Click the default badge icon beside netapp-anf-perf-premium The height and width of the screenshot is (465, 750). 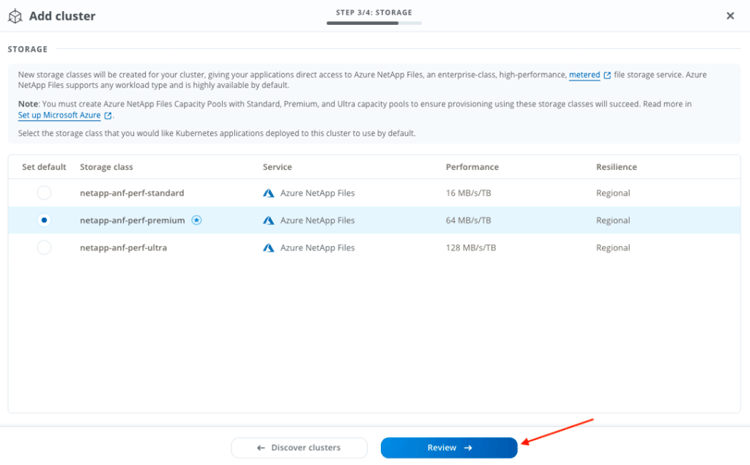click(197, 220)
